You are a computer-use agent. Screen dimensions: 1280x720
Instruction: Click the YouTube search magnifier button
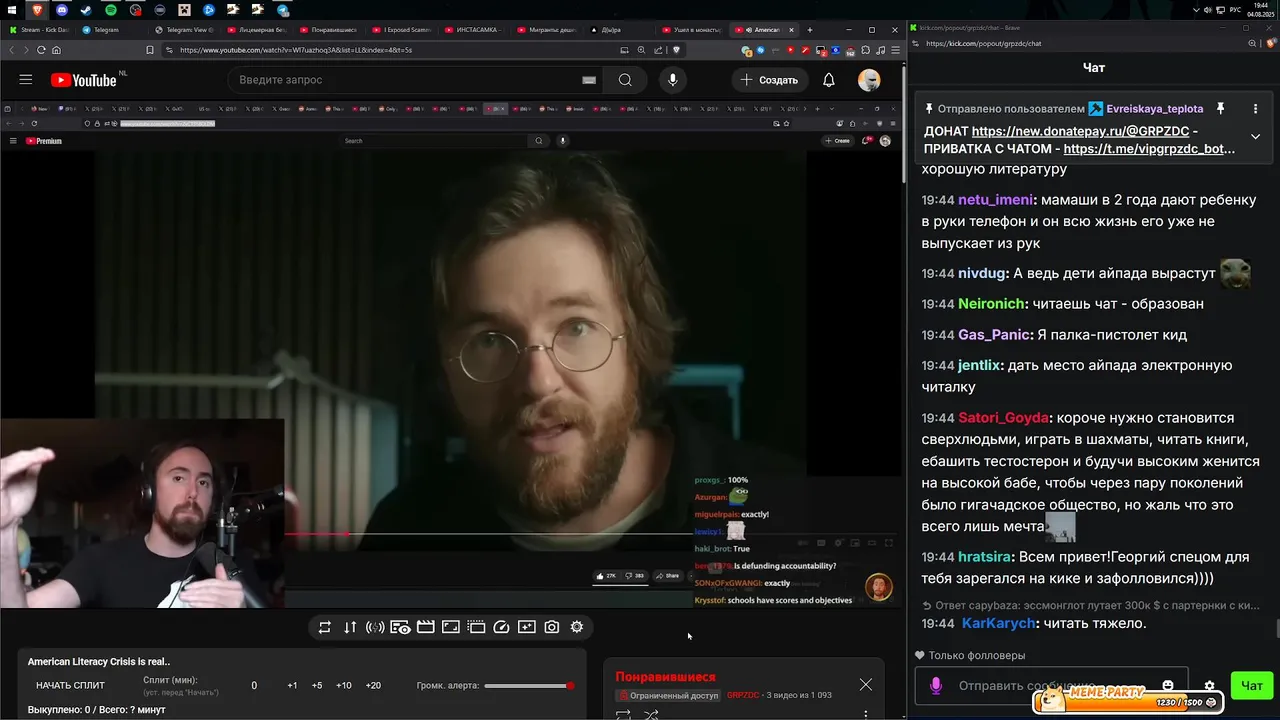point(625,80)
